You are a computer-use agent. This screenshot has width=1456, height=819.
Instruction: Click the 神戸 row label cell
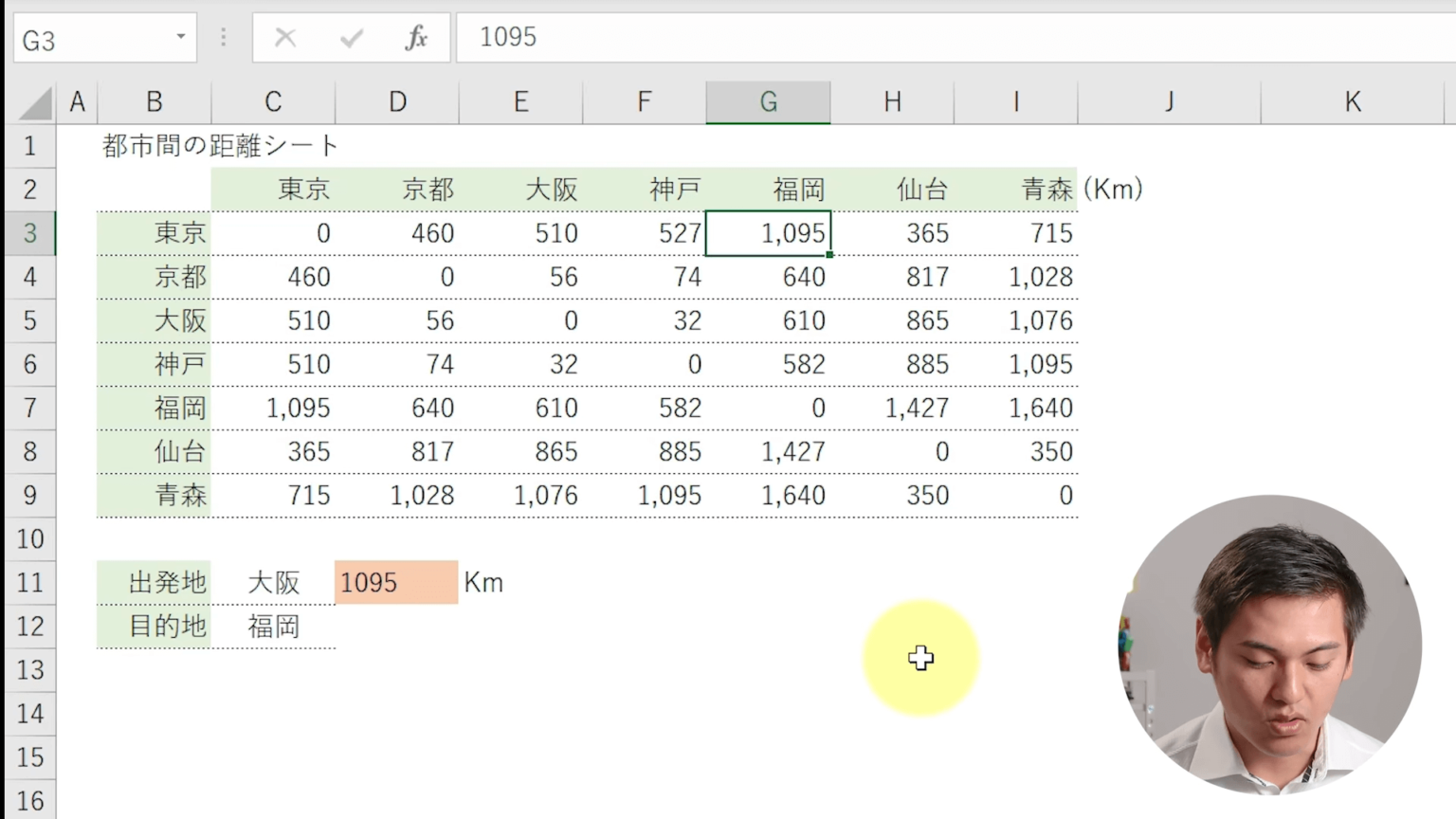coord(155,364)
